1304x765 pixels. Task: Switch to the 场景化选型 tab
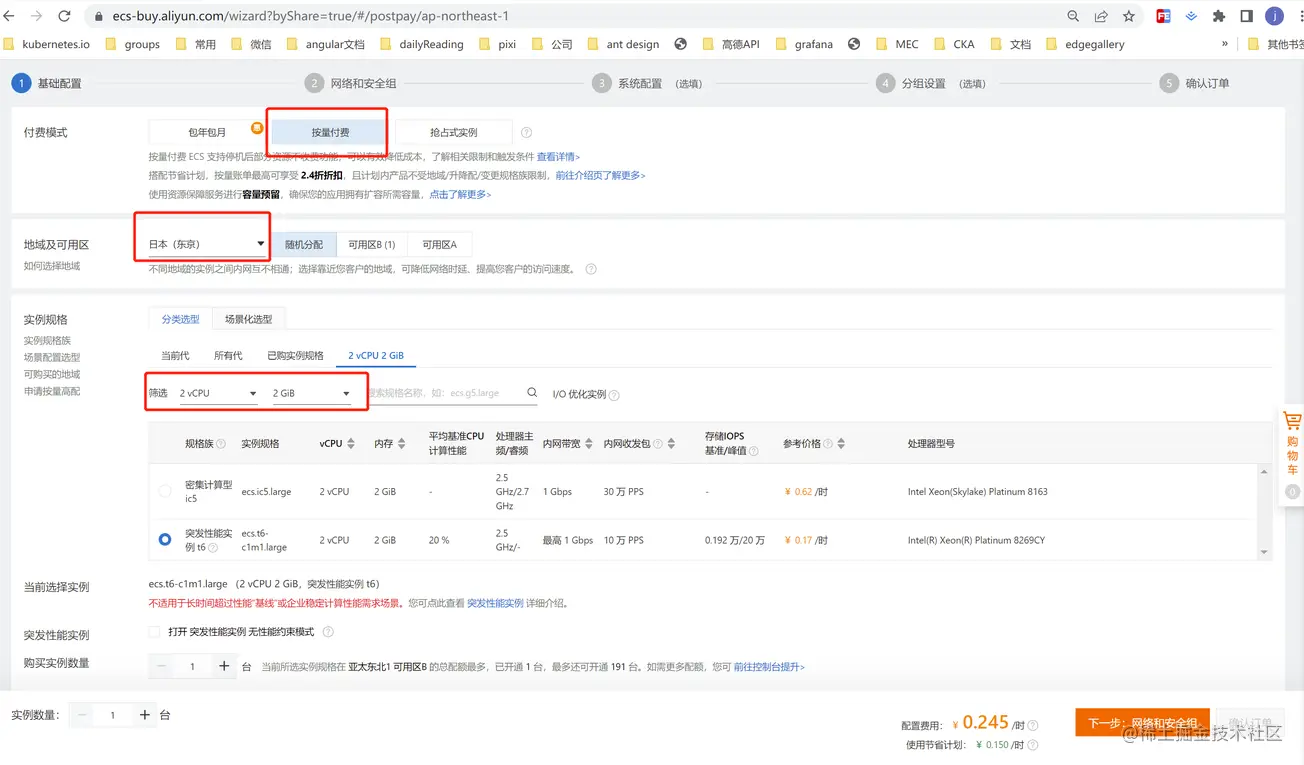[x=249, y=319]
